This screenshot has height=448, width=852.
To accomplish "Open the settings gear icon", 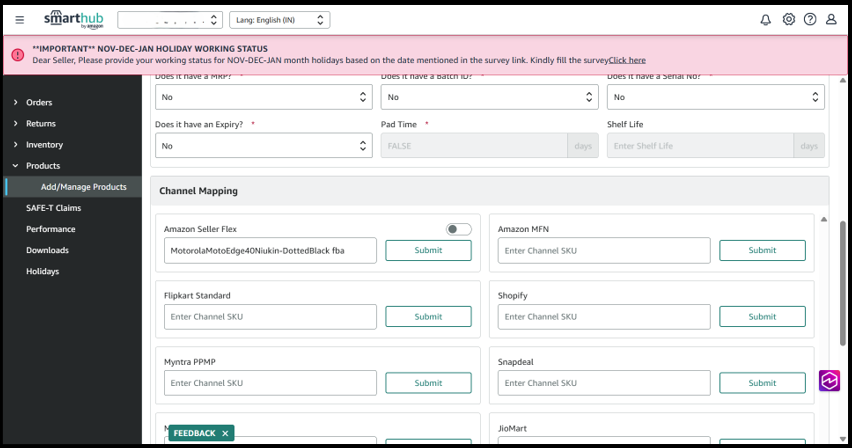I will pos(788,19).
